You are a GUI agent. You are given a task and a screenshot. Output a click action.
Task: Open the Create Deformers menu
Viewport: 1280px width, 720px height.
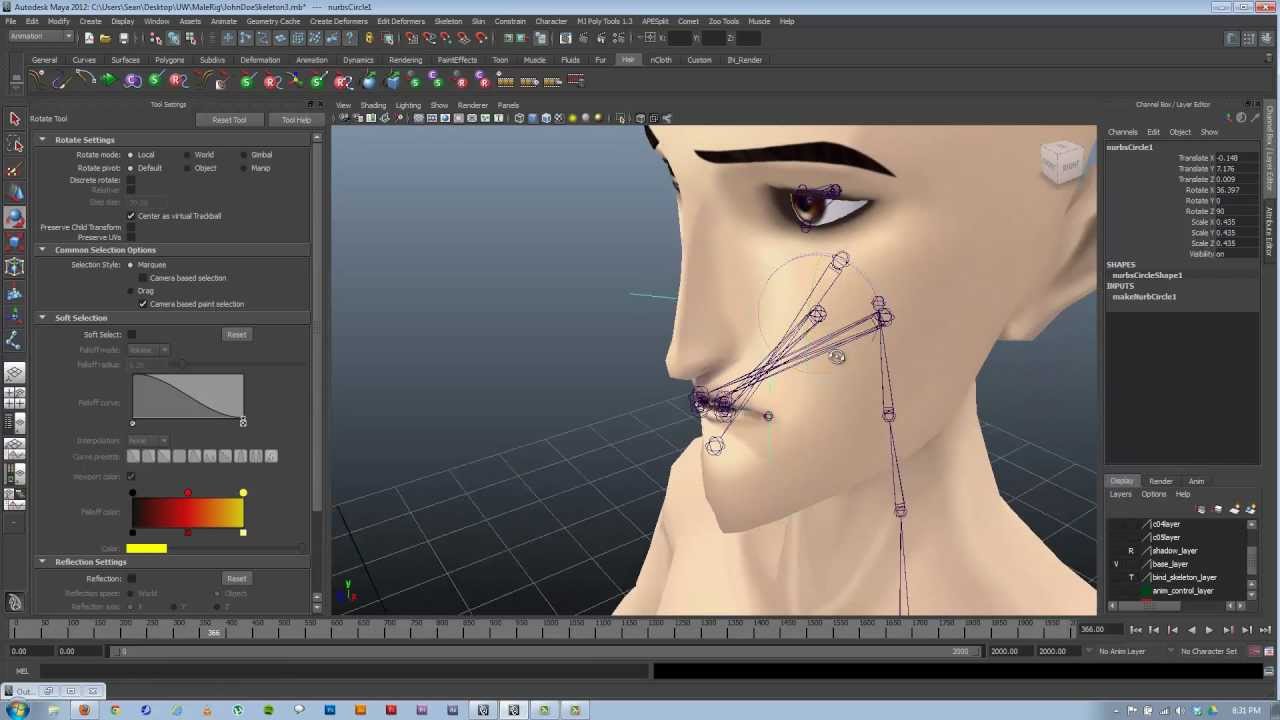pos(338,21)
